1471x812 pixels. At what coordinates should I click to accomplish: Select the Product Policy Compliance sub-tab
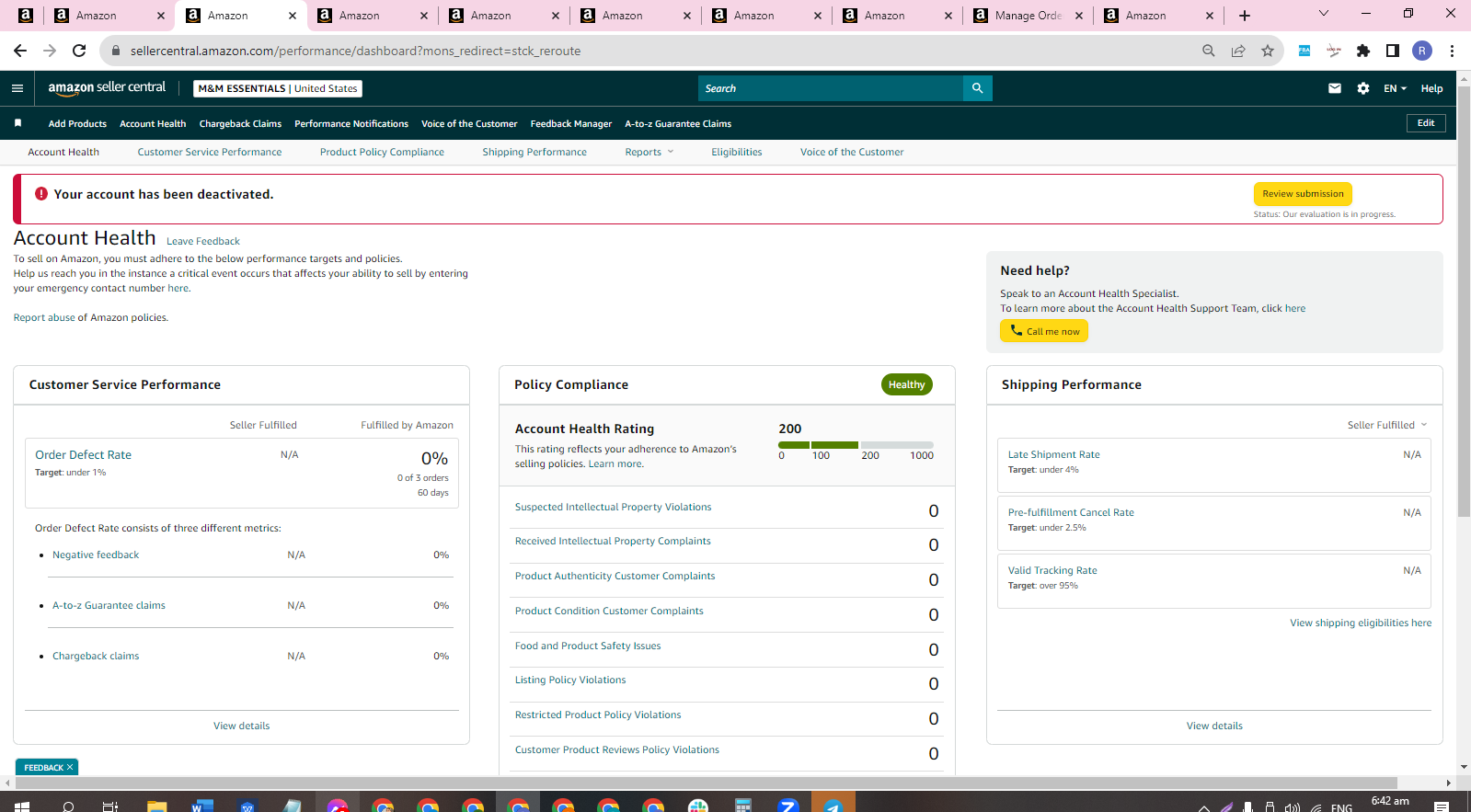pyautogui.click(x=382, y=152)
